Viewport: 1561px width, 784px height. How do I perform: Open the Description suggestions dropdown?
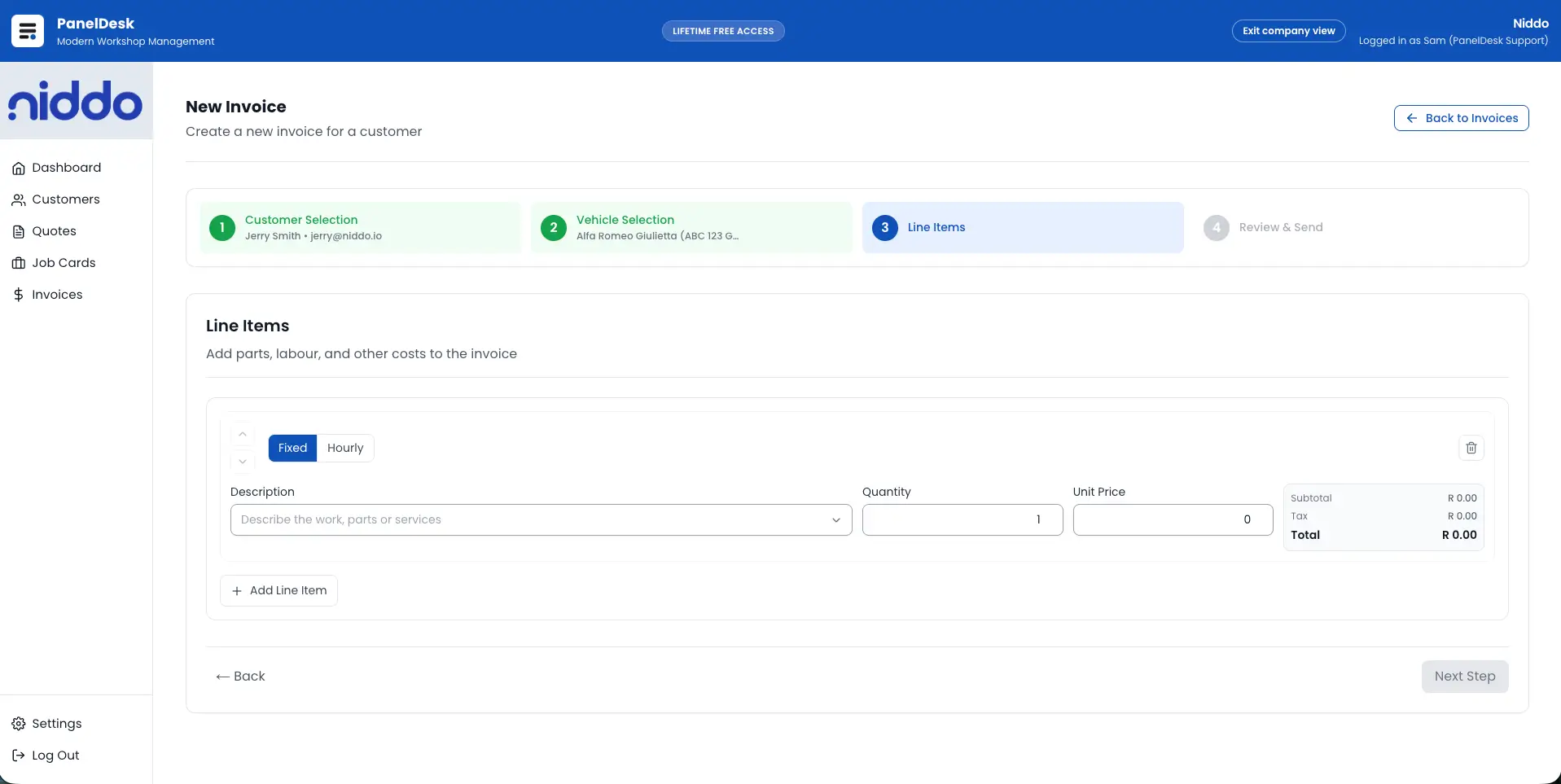click(x=835, y=520)
